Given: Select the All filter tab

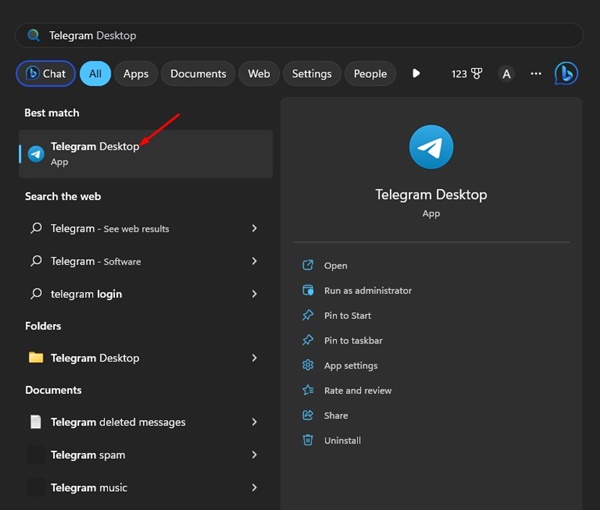Looking at the screenshot, I should pyautogui.click(x=95, y=73).
